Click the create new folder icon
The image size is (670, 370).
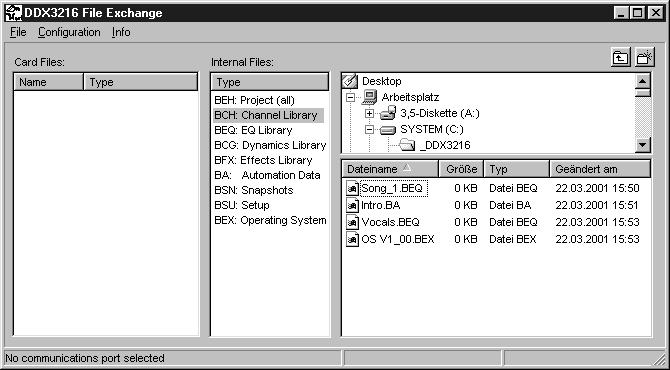[x=644, y=57]
